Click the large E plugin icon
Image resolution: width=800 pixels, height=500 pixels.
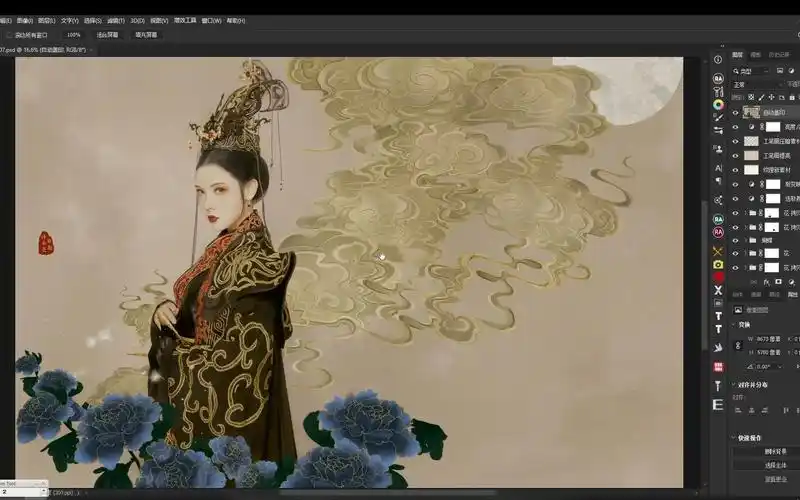(718, 405)
